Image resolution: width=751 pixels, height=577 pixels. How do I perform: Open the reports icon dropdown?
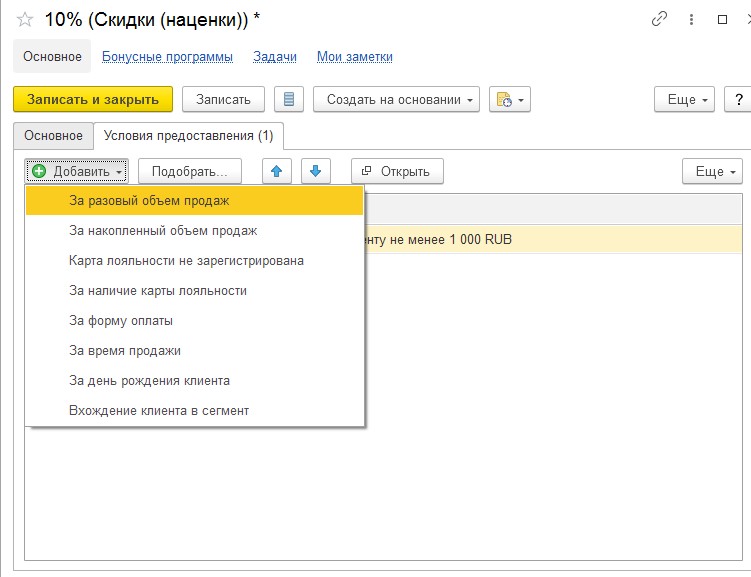tap(509, 99)
